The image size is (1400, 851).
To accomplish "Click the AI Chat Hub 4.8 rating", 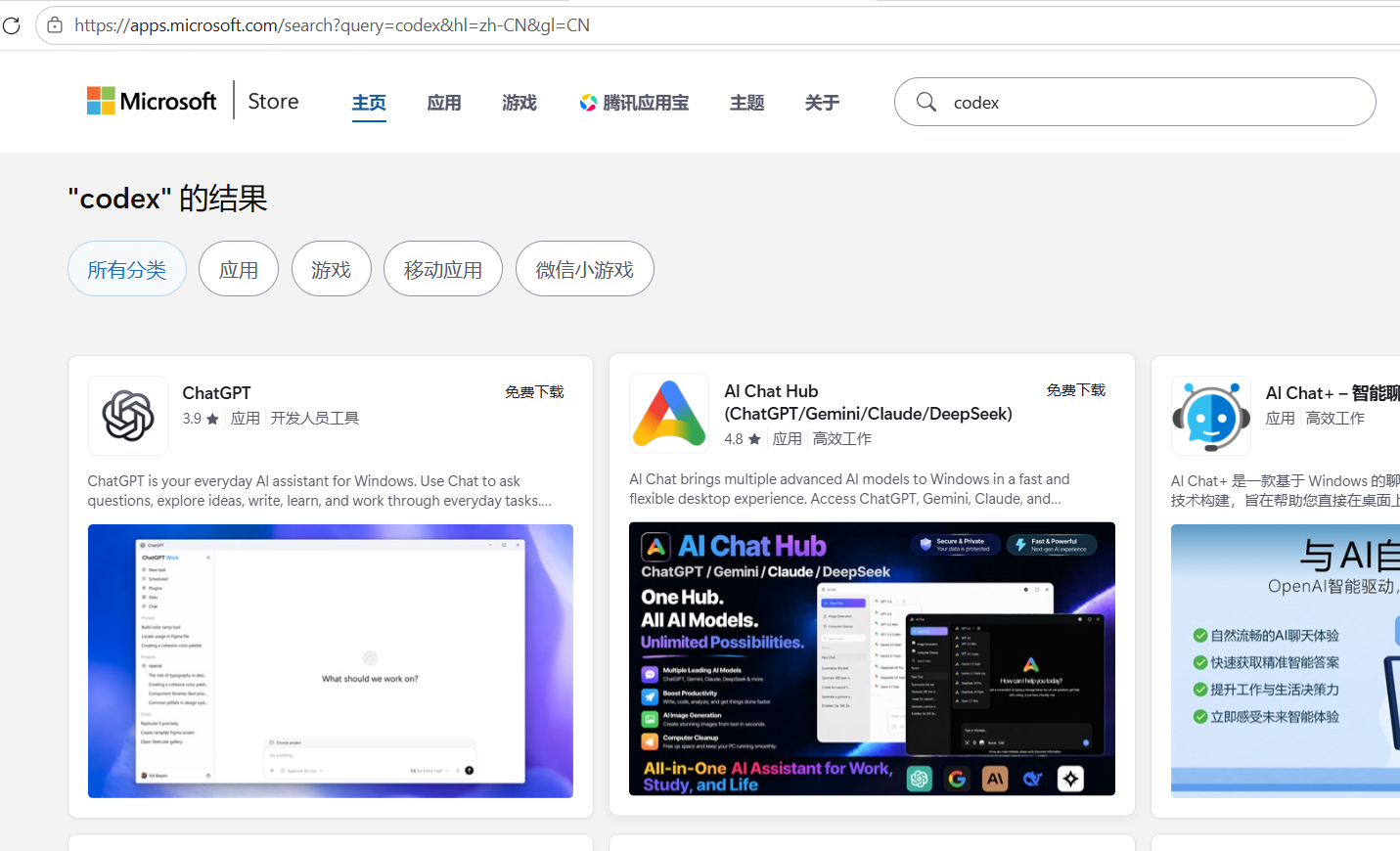I will click(743, 439).
